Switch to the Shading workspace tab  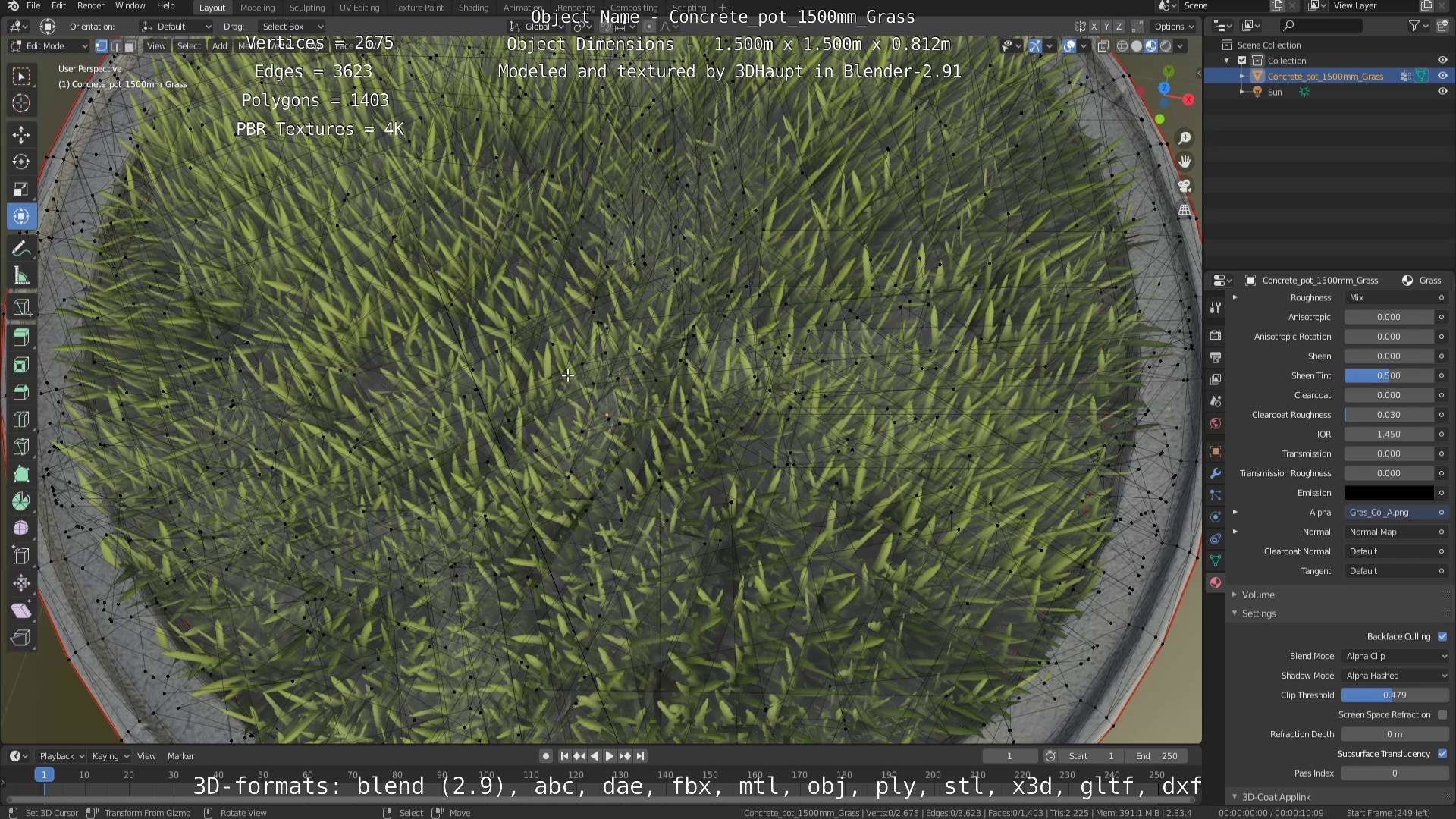pos(473,8)
